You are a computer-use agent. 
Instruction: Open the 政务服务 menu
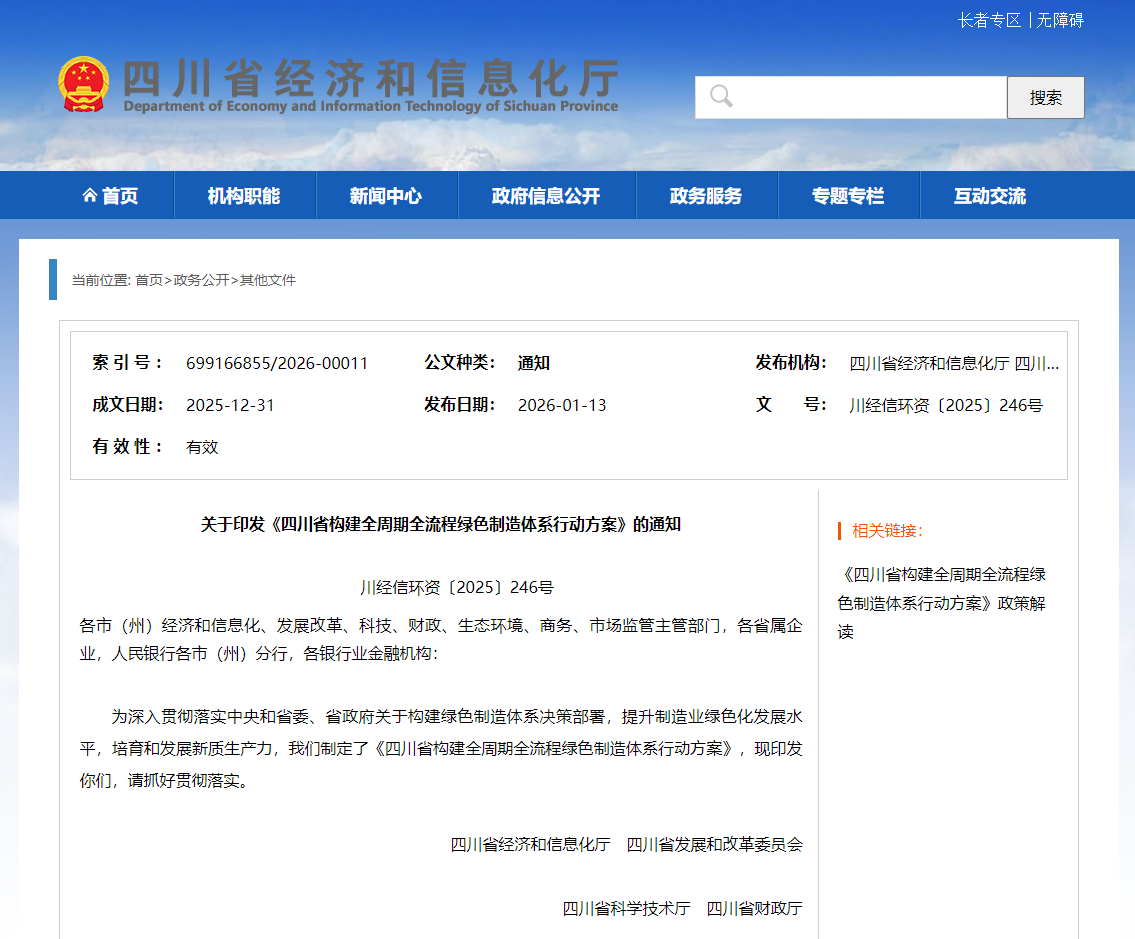[707, 194]
